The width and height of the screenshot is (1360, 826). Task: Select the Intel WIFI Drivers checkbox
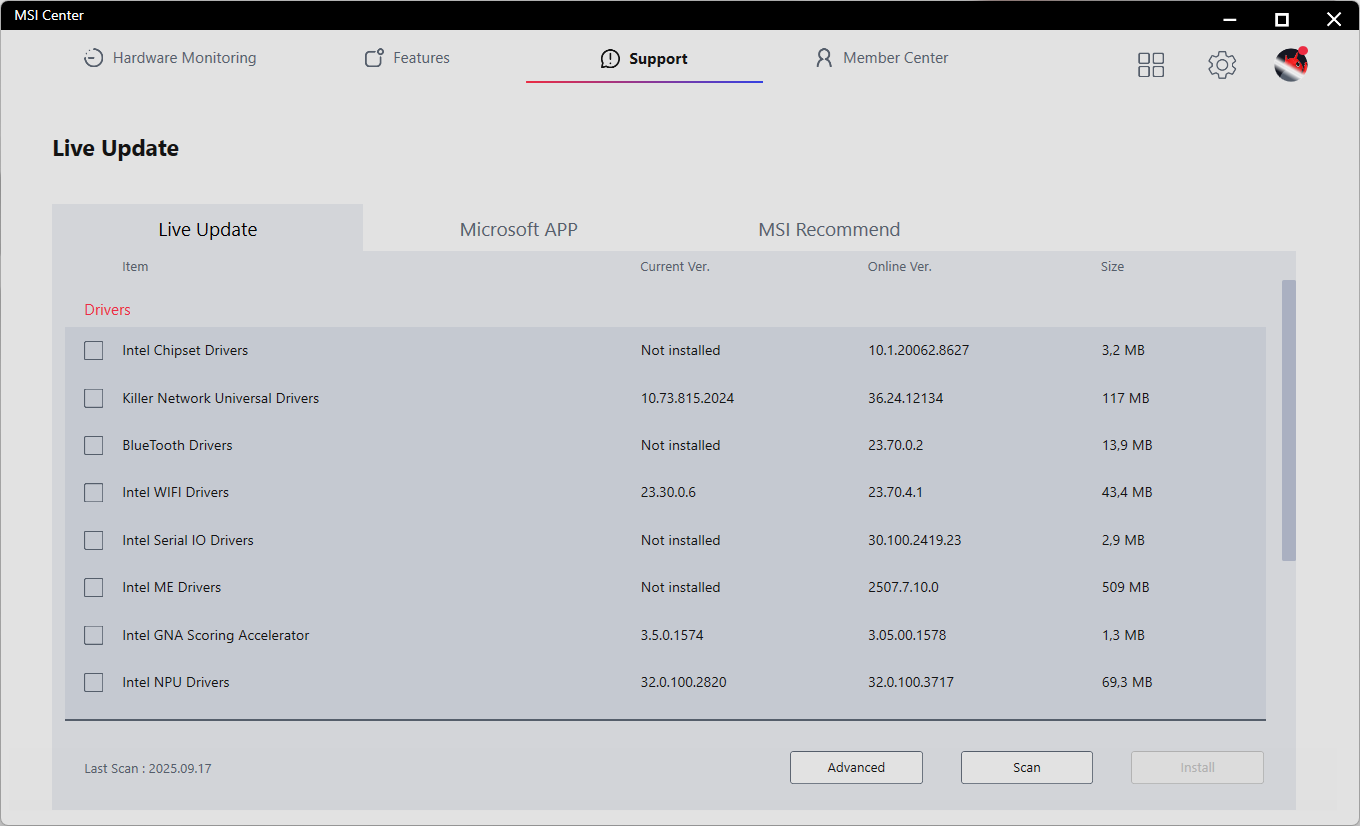[x=93, y=492]
